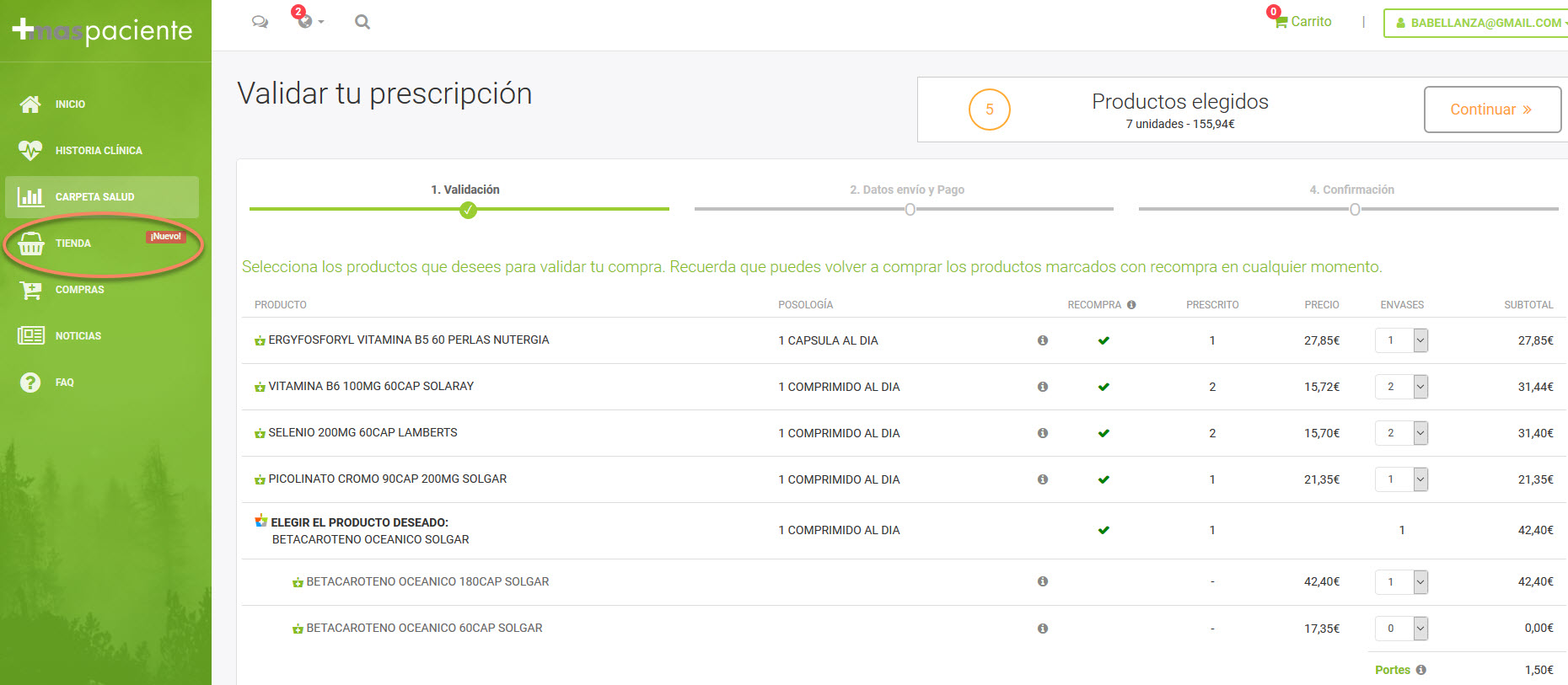Click basket icon beside Picolinato Cromo Solgar

click(x=260, y=479)
